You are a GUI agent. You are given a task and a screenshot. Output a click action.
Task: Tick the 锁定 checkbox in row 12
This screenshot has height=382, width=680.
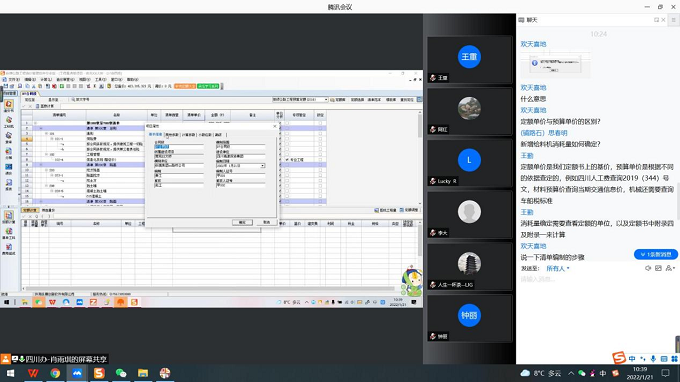320,180
